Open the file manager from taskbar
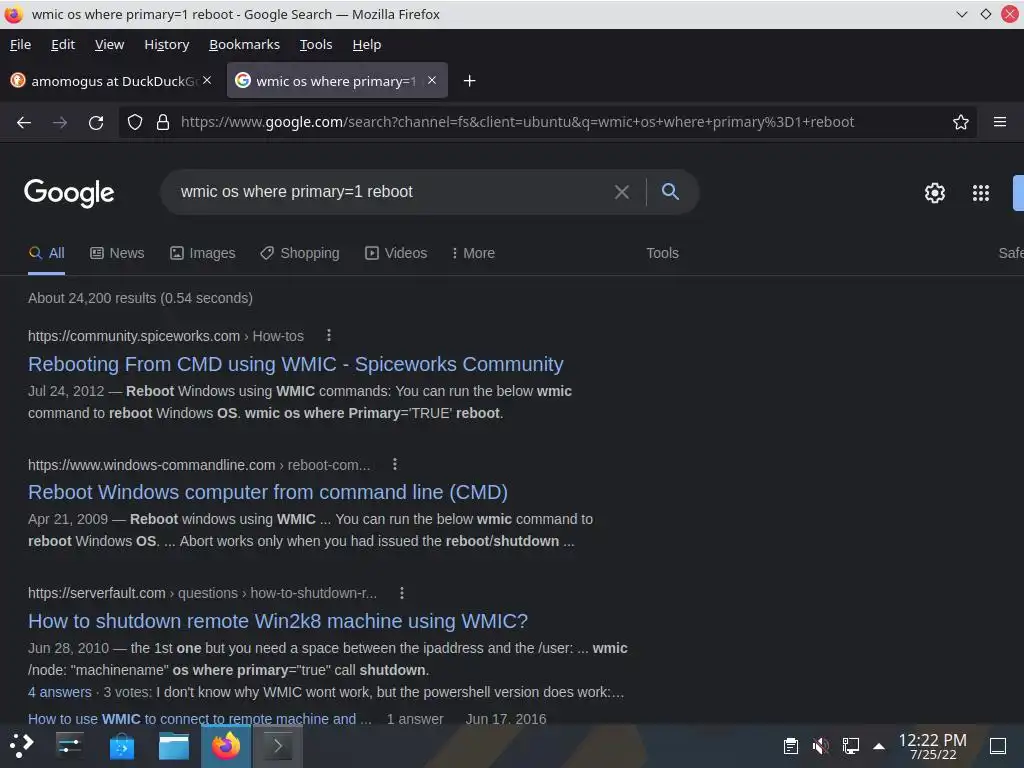This screenshot has width=1024, height=768. [174, 746]
